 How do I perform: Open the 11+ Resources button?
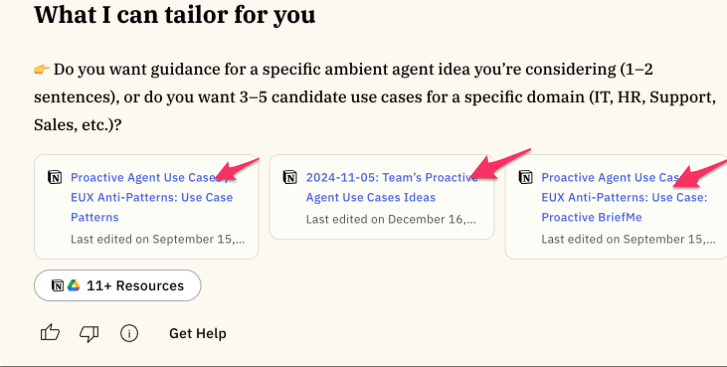click(x=117, y=285)
